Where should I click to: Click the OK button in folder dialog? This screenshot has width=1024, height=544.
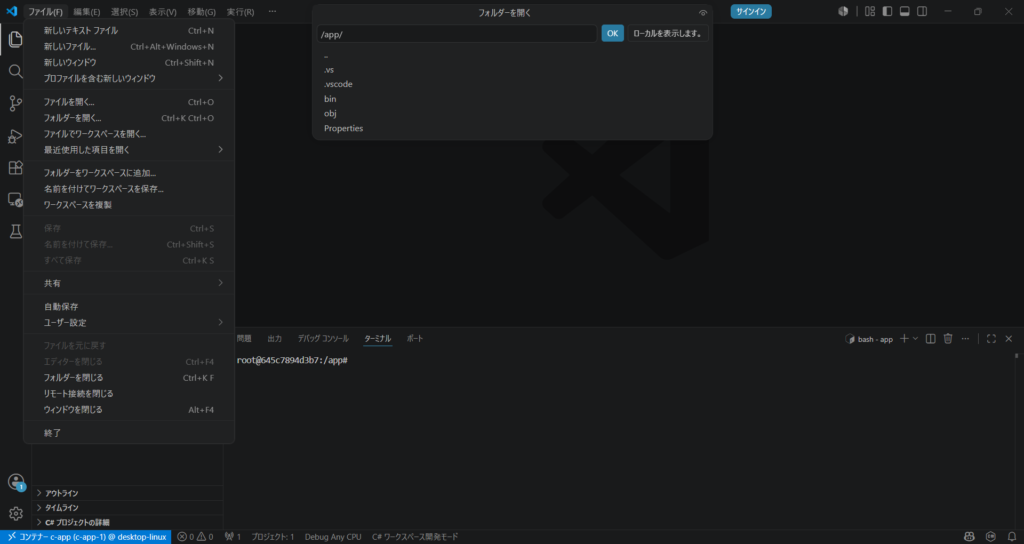tap(613, 33)
